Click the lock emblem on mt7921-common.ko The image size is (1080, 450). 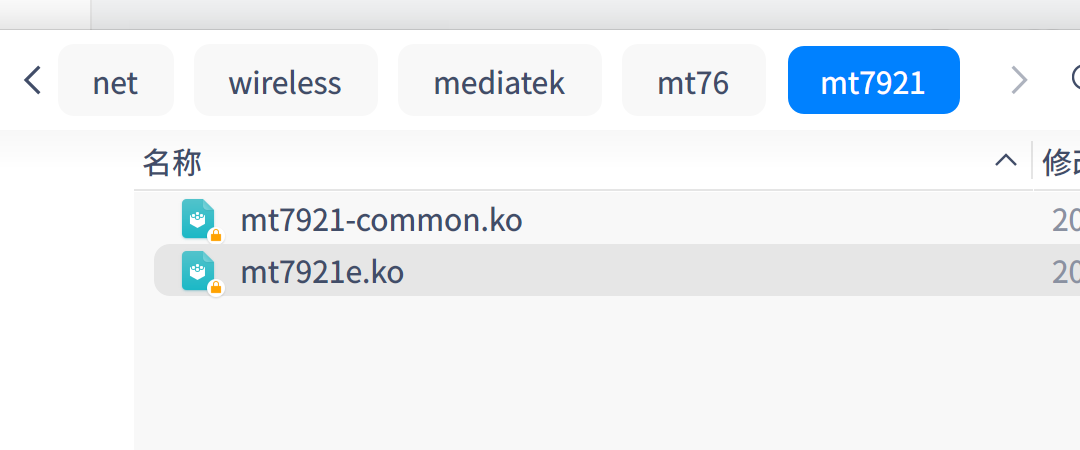(215, 235)
